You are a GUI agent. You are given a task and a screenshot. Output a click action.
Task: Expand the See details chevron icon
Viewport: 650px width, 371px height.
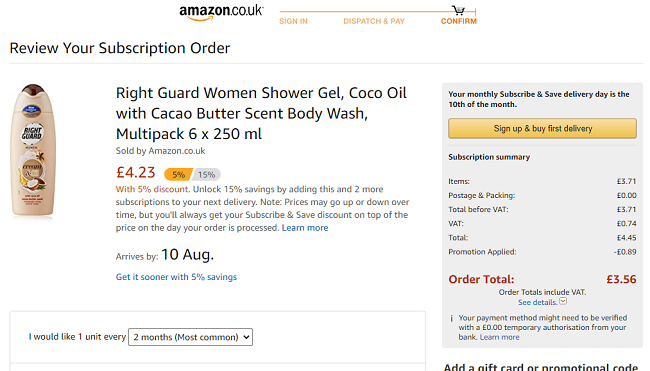(563, 301)
